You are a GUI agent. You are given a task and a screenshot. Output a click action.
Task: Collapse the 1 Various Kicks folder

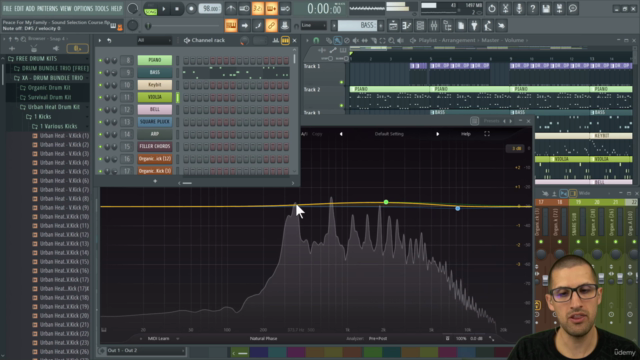click(58, 127)
